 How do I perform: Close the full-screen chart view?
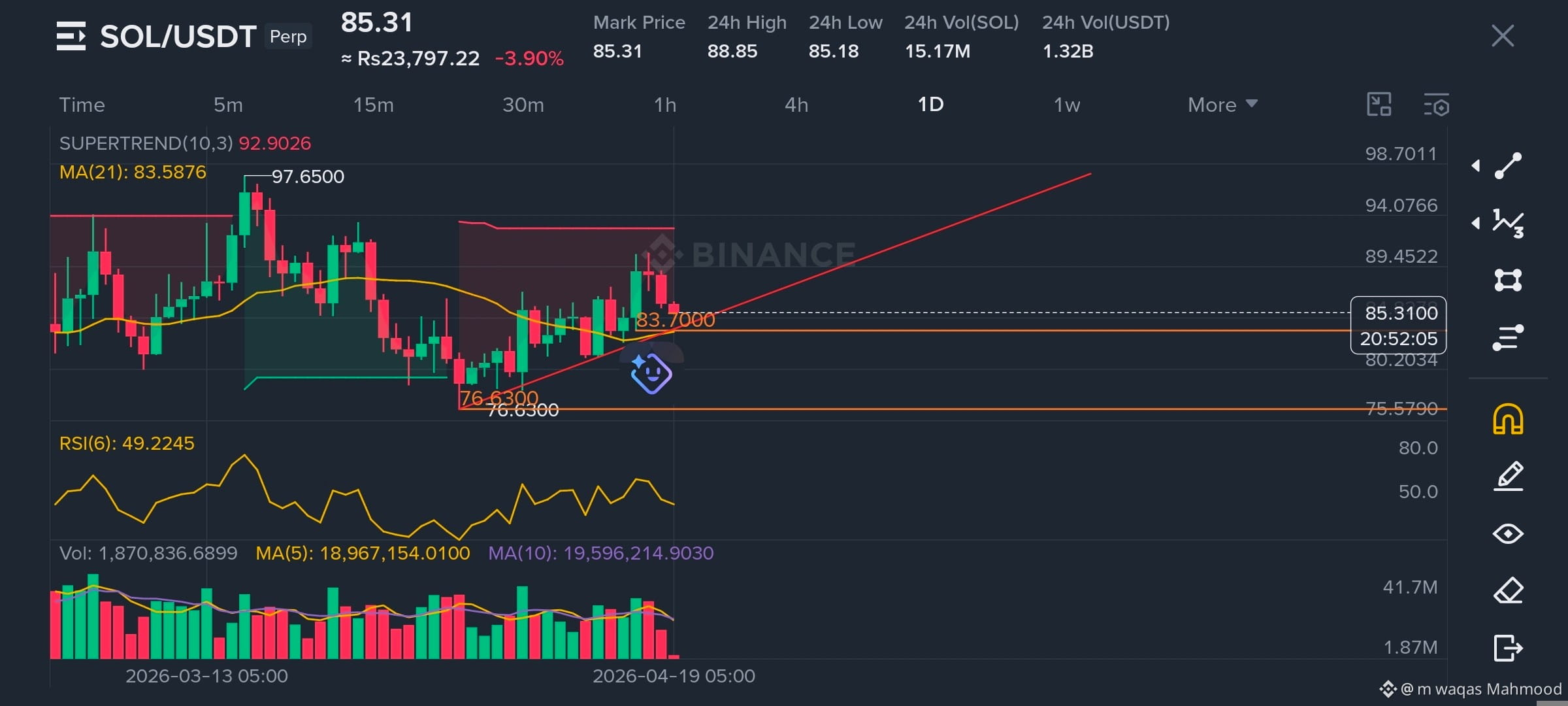click(x=1503, y=36)
